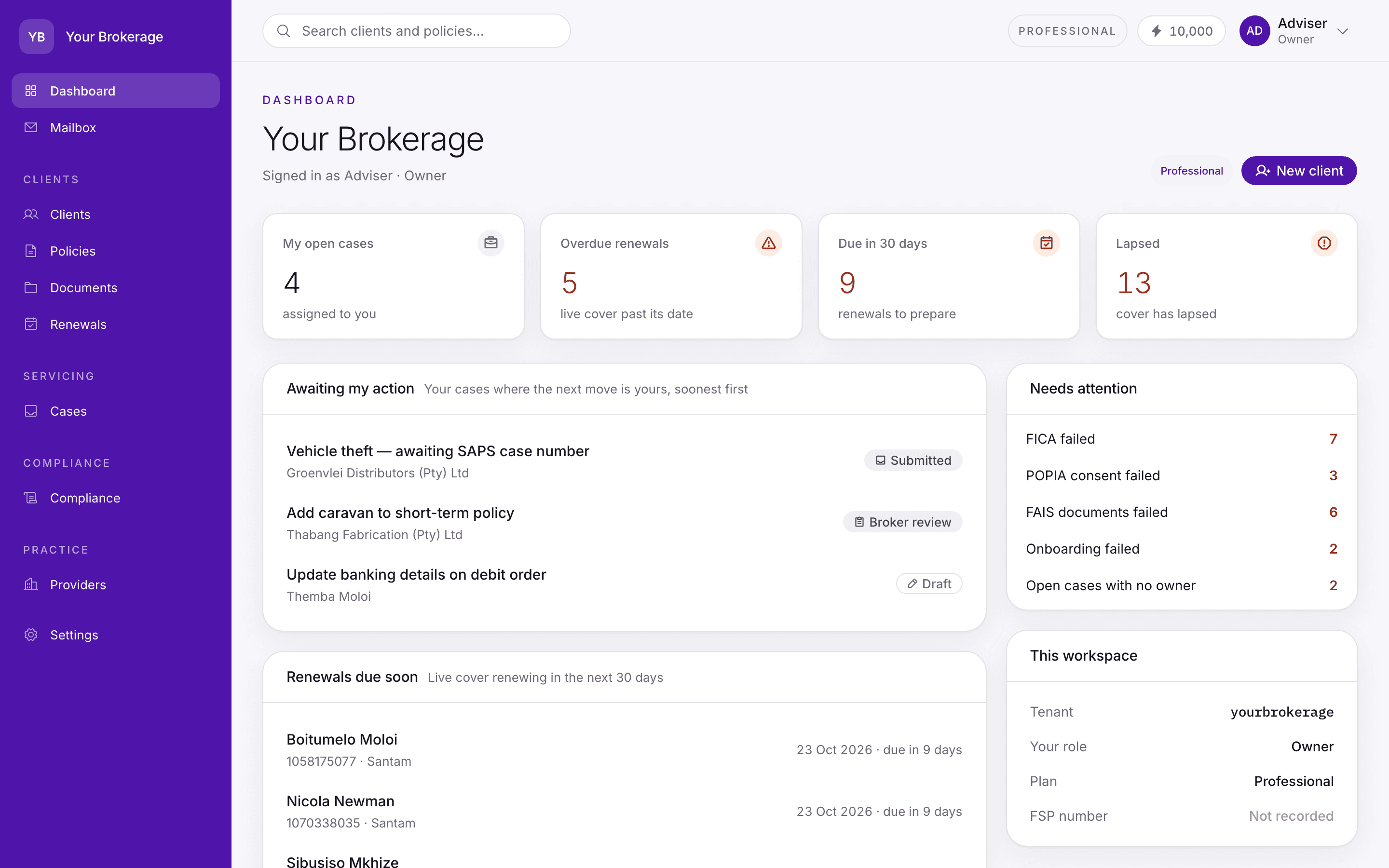Click the Providers building icon
1389x868 pixels.
click(x=31, y=584)
